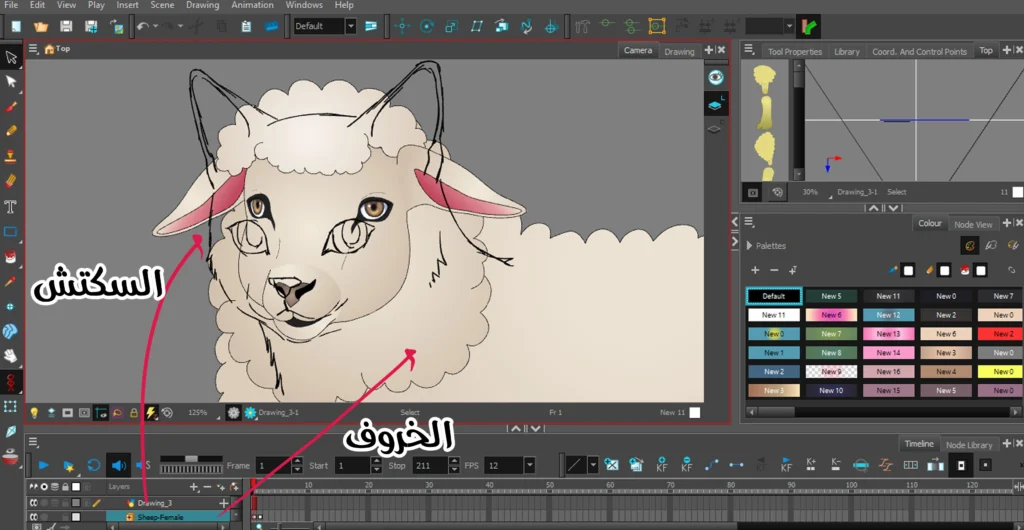1024x530 pixels.
Task: Click the Top breadcrumb home button
Action: click(49, 48)
